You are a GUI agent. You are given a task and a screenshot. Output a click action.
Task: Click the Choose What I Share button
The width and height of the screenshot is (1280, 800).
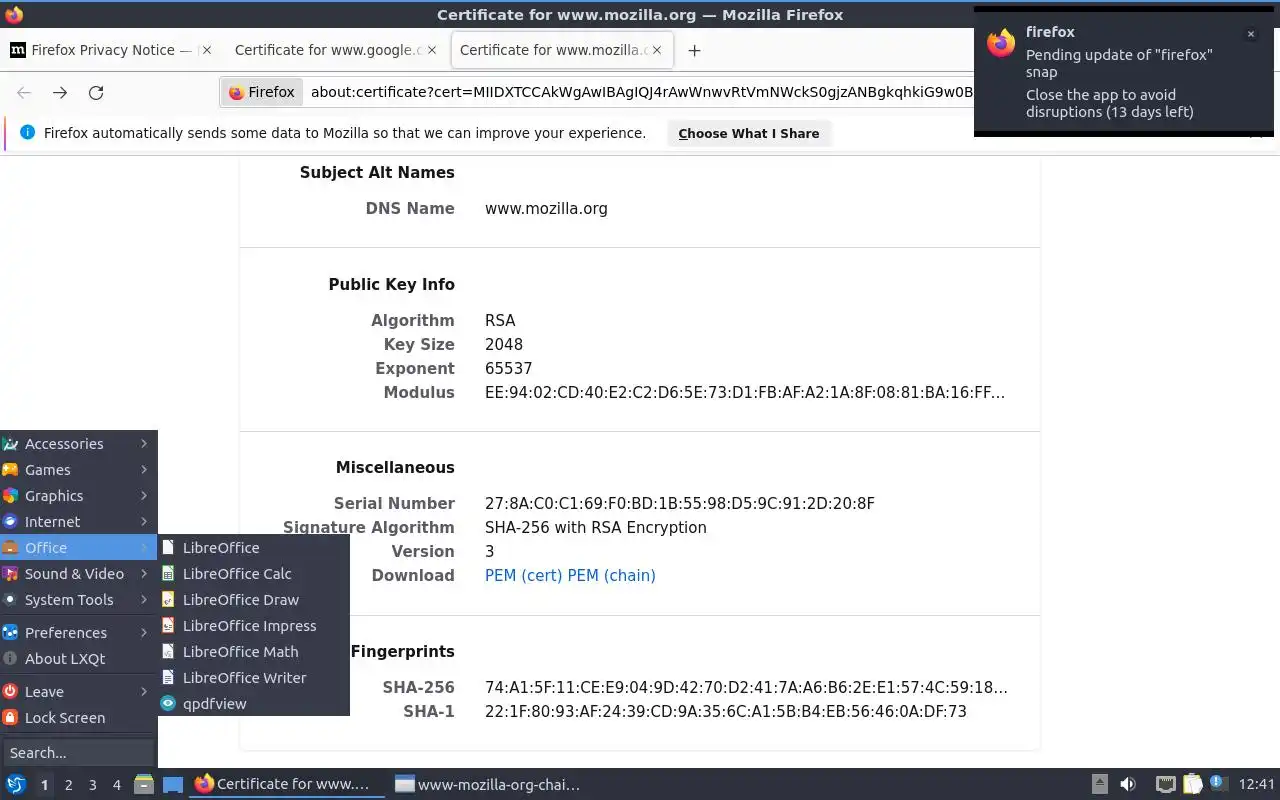pos(748,133)
